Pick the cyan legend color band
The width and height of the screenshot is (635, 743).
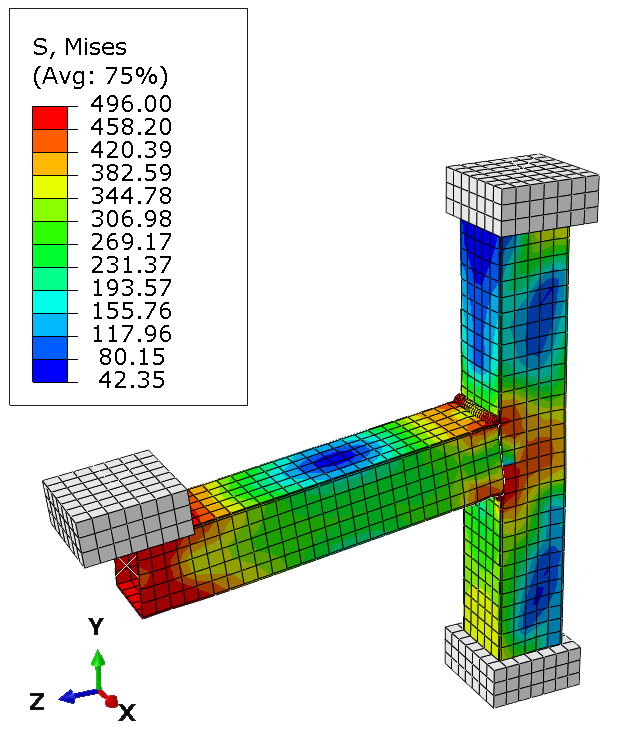pyautogui.click(x=50, y=299)
